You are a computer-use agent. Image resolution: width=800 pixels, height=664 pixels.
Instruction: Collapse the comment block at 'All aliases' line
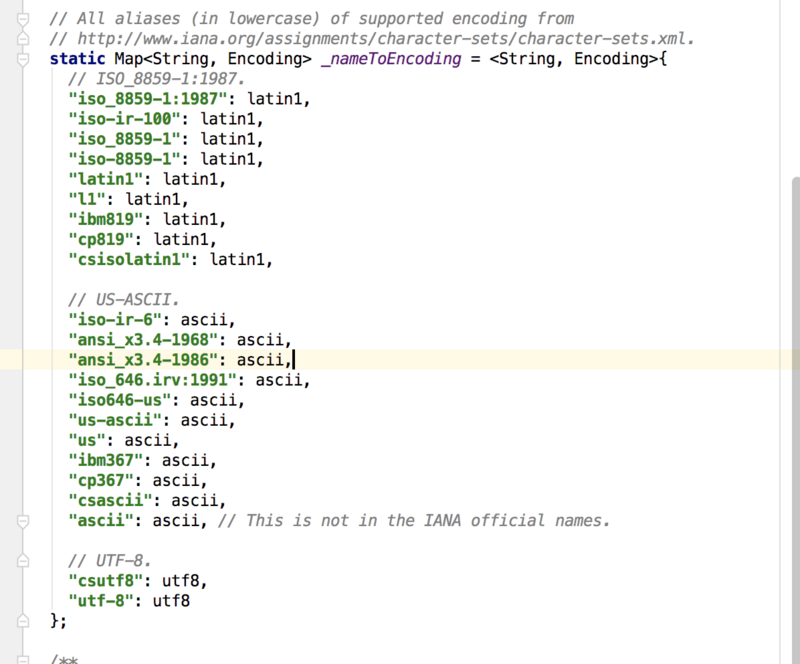[x=23, y=19]
